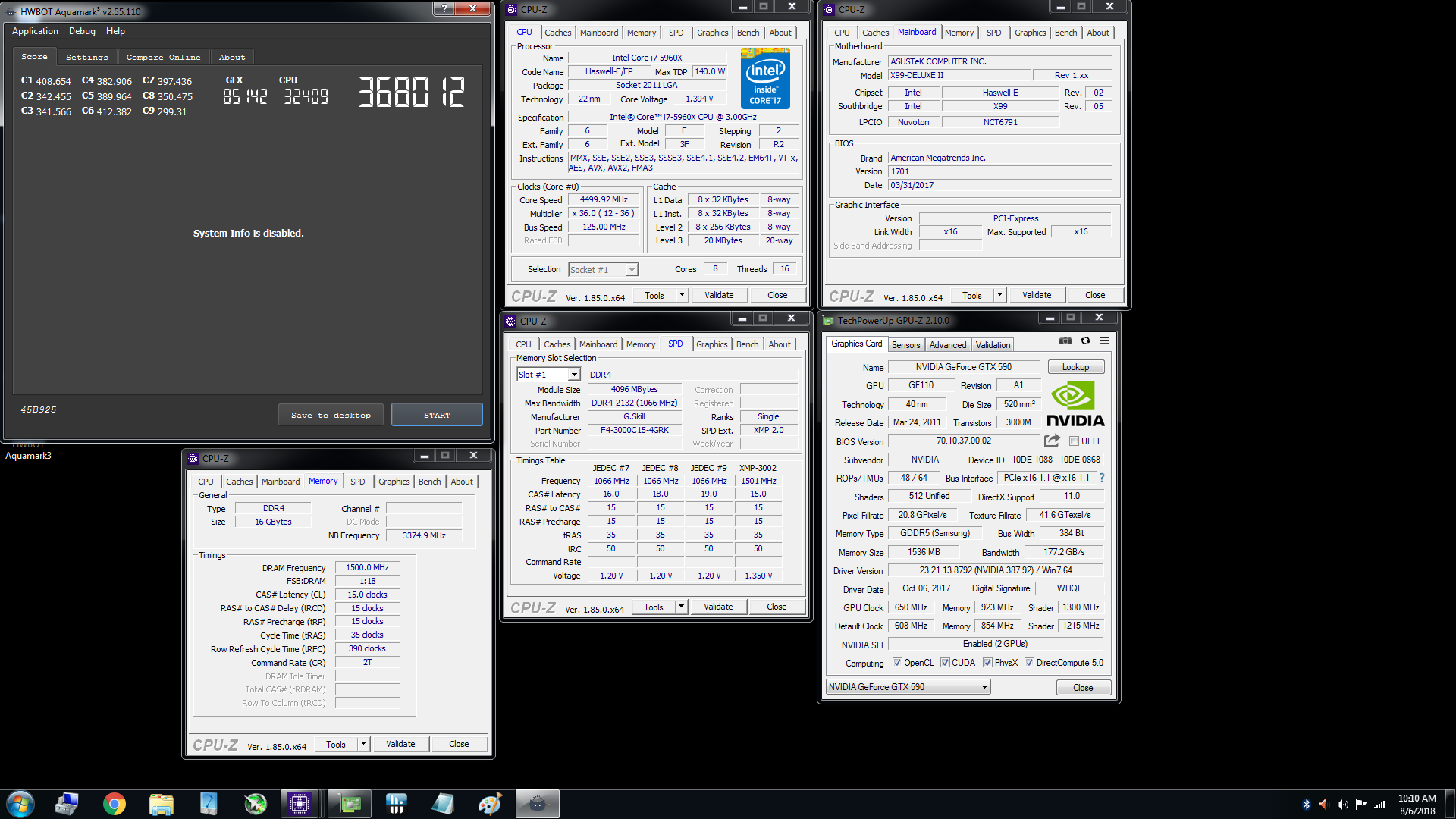Click the Intel Core i7 logo in CPU-Z
Image resolution: width=1456 pixels, height=819 pixels.
point(765,78)
